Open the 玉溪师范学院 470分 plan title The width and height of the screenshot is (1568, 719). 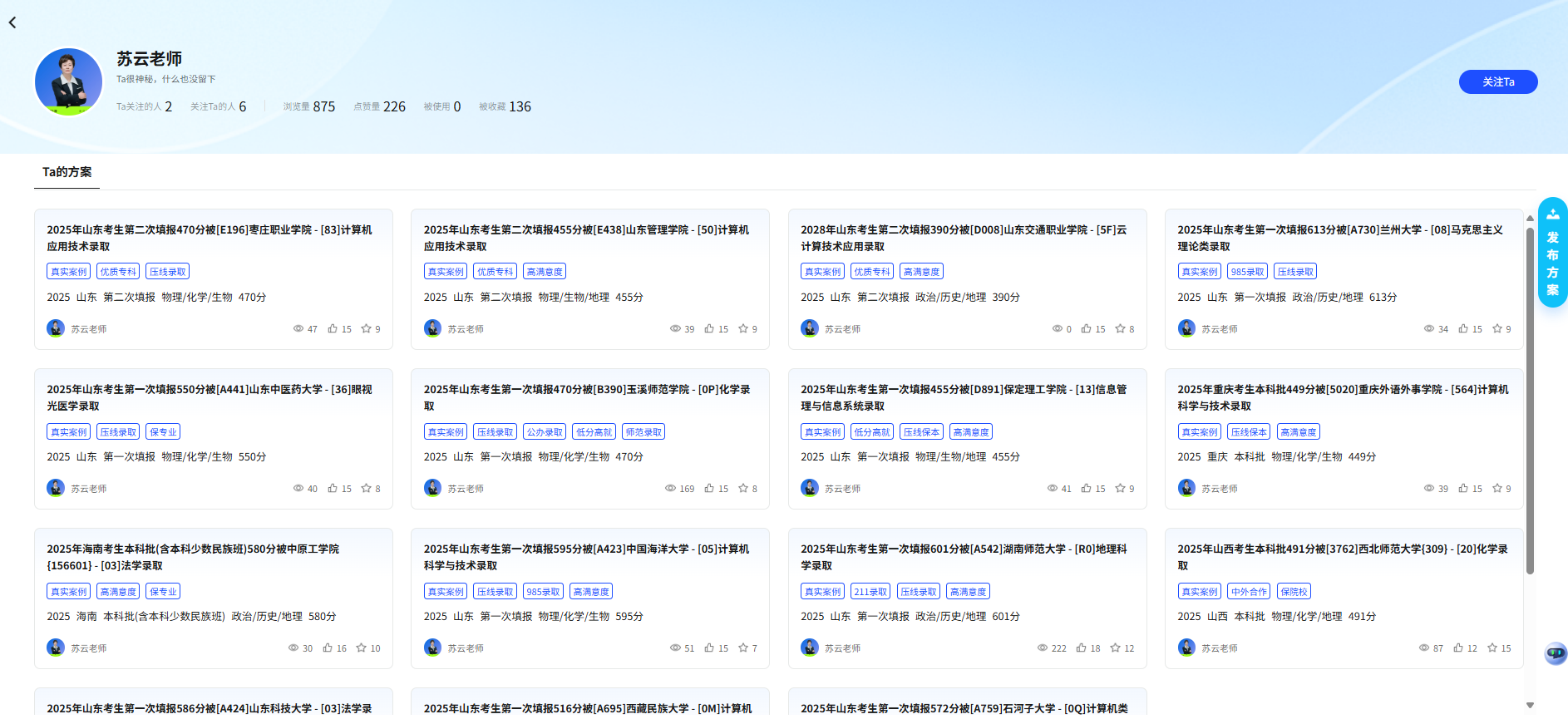587,397
